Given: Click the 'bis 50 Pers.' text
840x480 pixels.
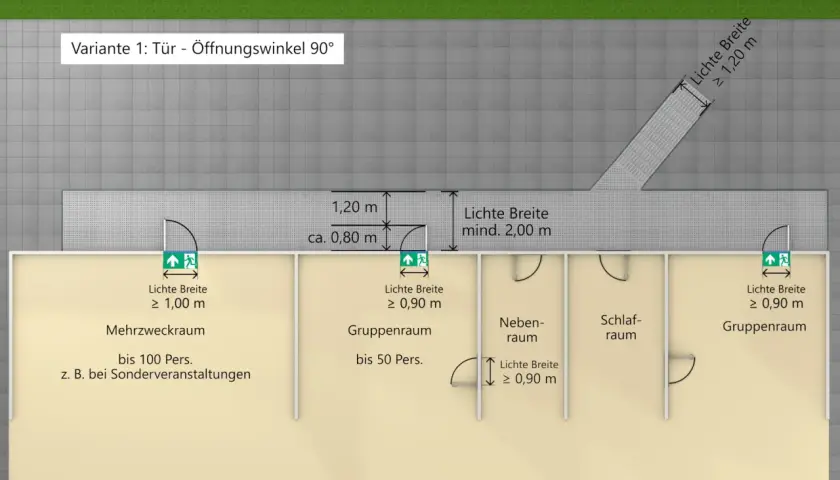Looking at the screenshot, I should (x=389, y=359).
